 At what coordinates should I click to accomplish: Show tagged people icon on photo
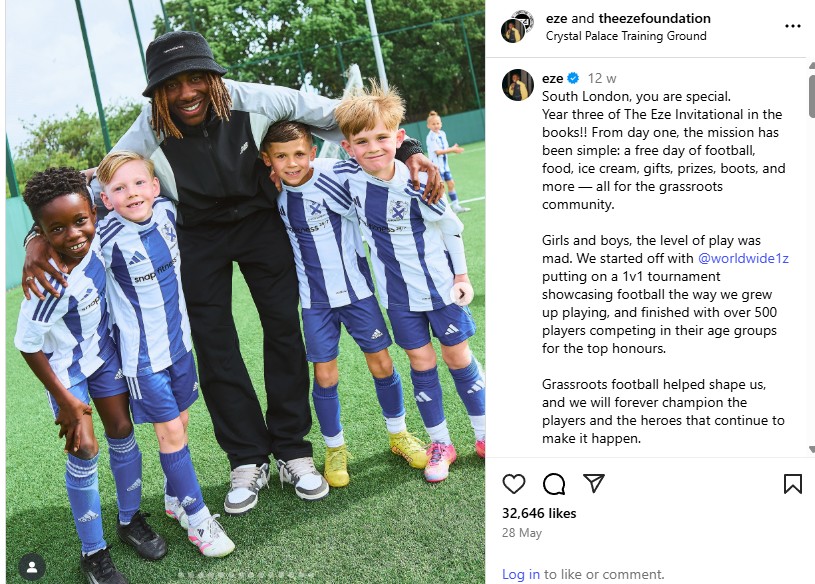(x=32, y=567)
